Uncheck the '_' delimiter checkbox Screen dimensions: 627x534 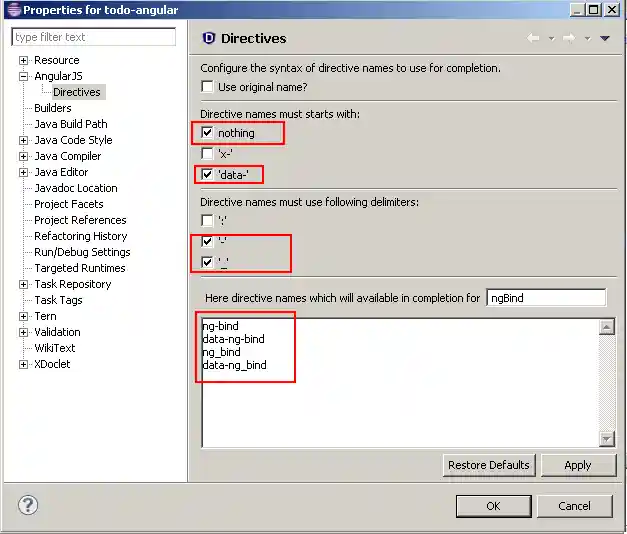[207, 262]
